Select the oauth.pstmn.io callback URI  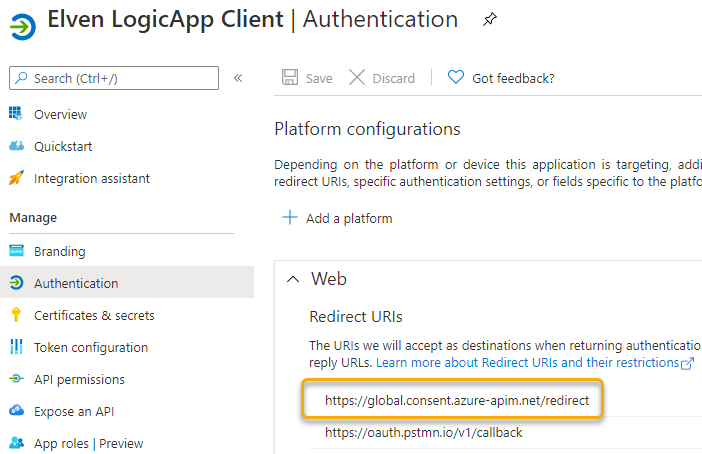(424, 433)
